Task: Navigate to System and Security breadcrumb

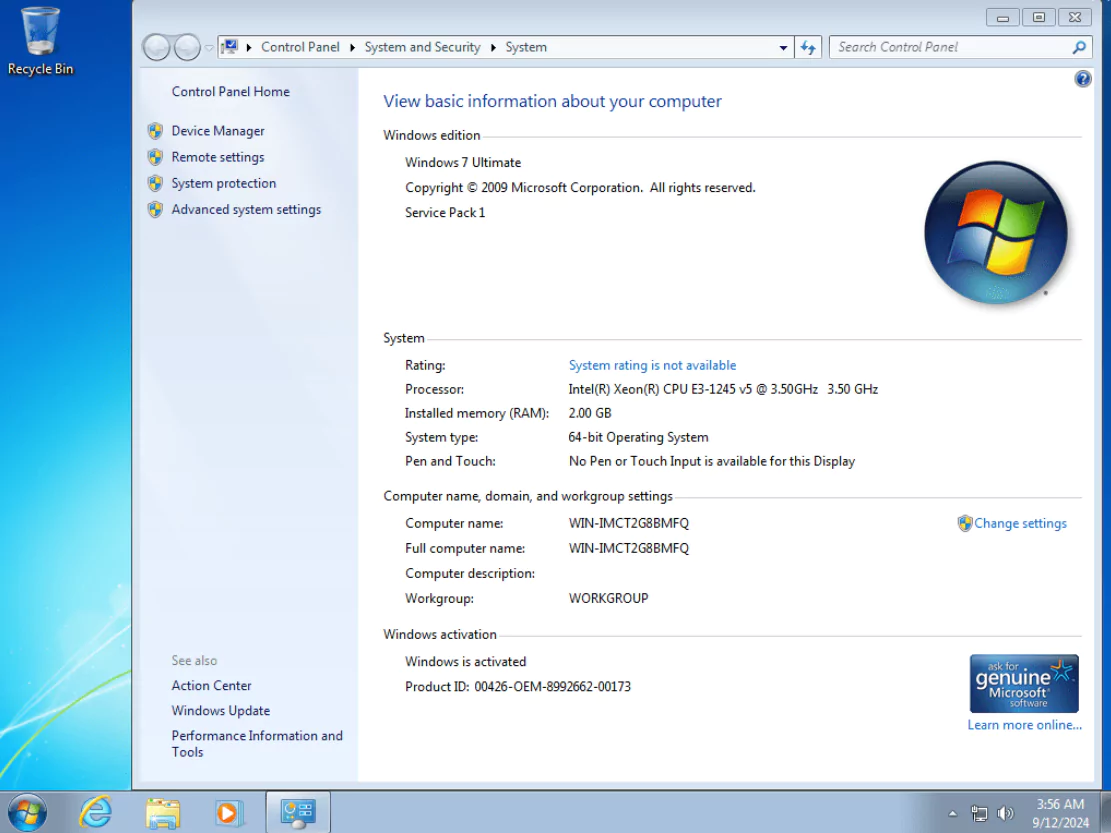Action: click(422, 47)
